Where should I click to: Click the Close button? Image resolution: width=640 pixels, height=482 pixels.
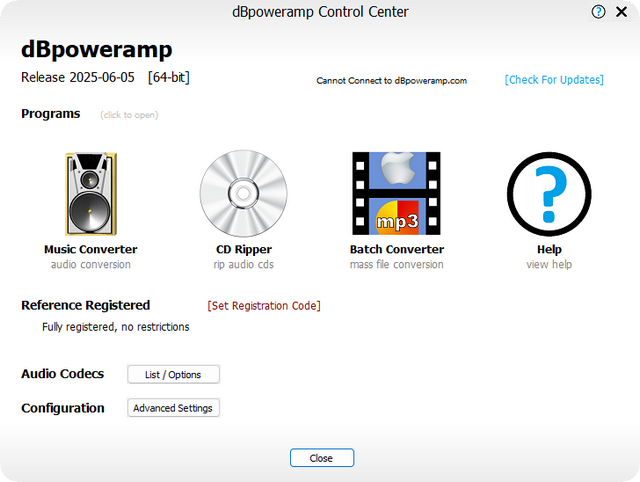[x=322, y=458]
